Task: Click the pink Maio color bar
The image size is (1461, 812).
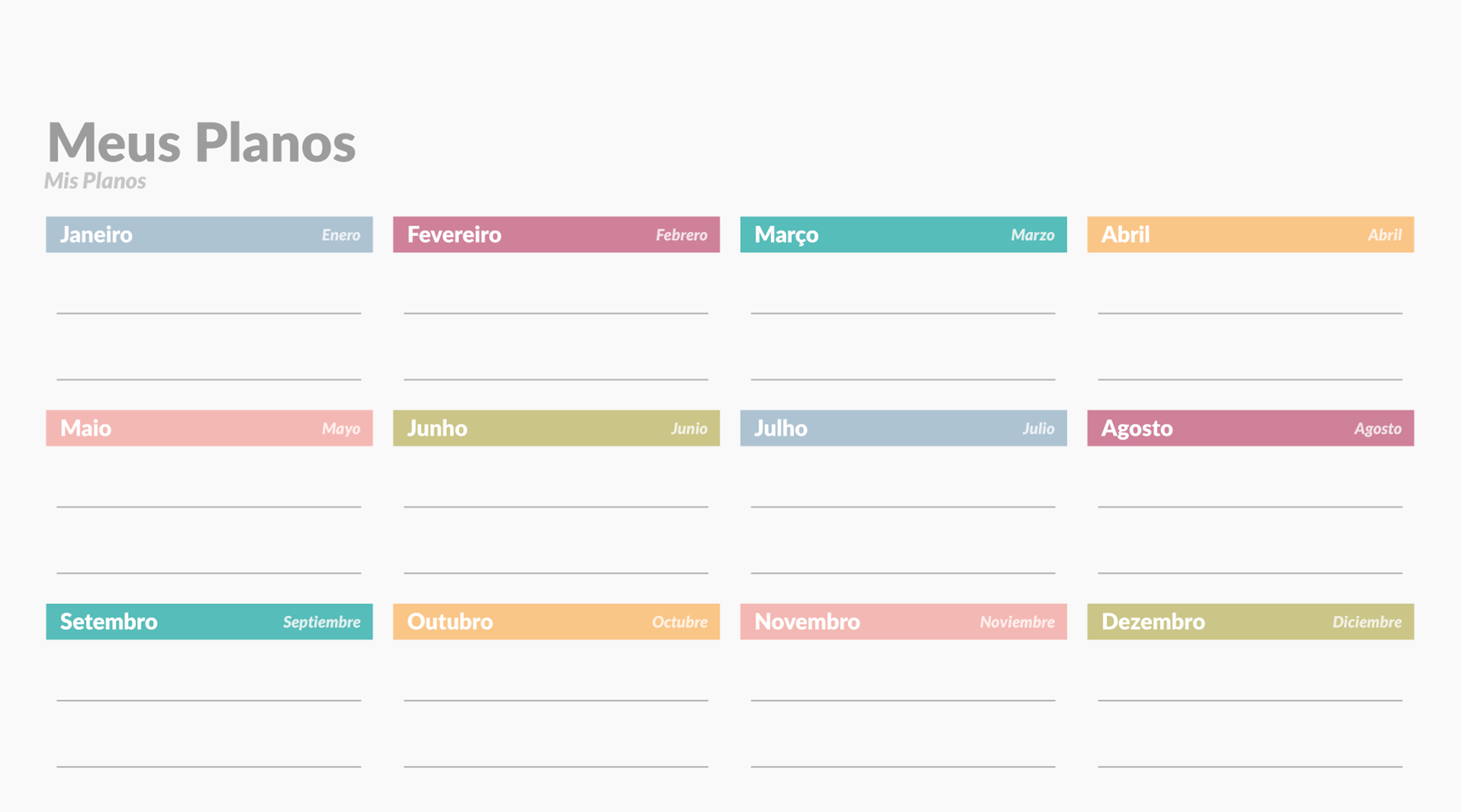Action: tap(208, 428)
